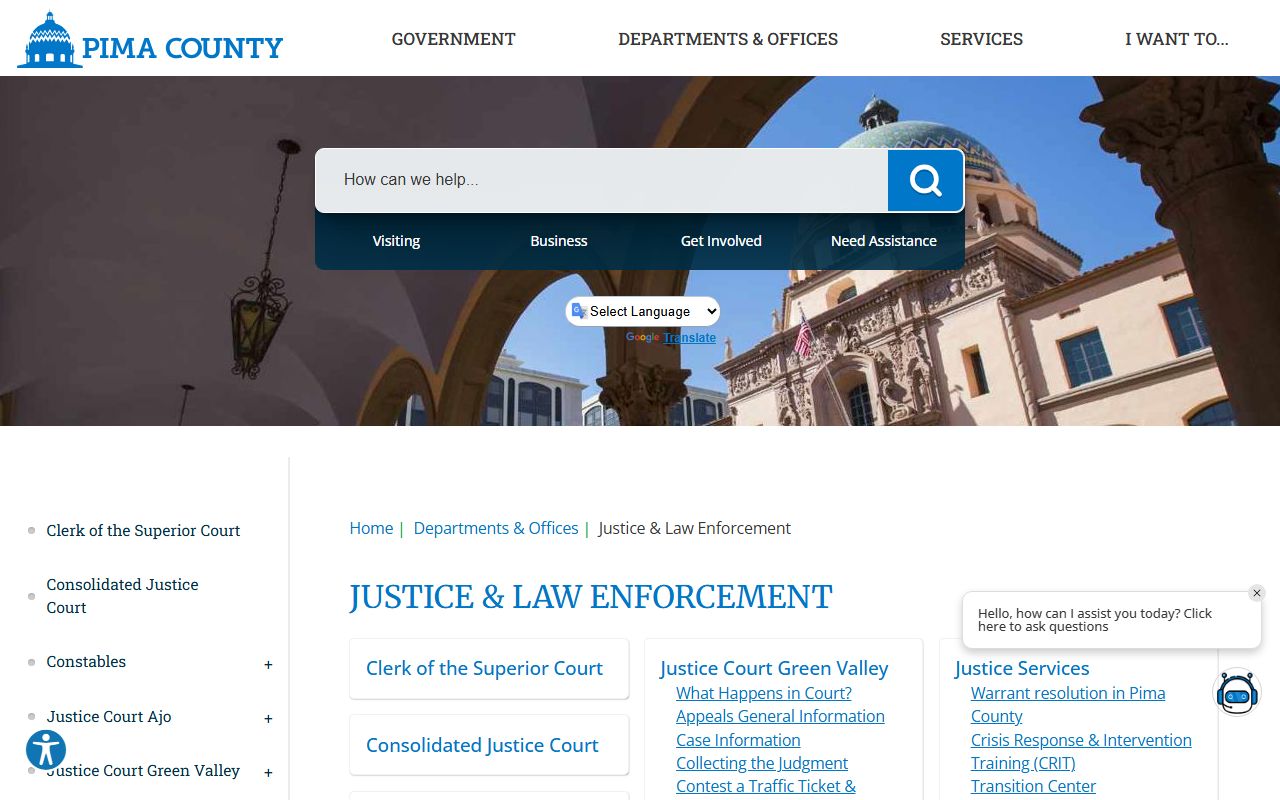Open Transition Center link
The width and height of the screenshot is (1280, 800).
(1033, 786)
